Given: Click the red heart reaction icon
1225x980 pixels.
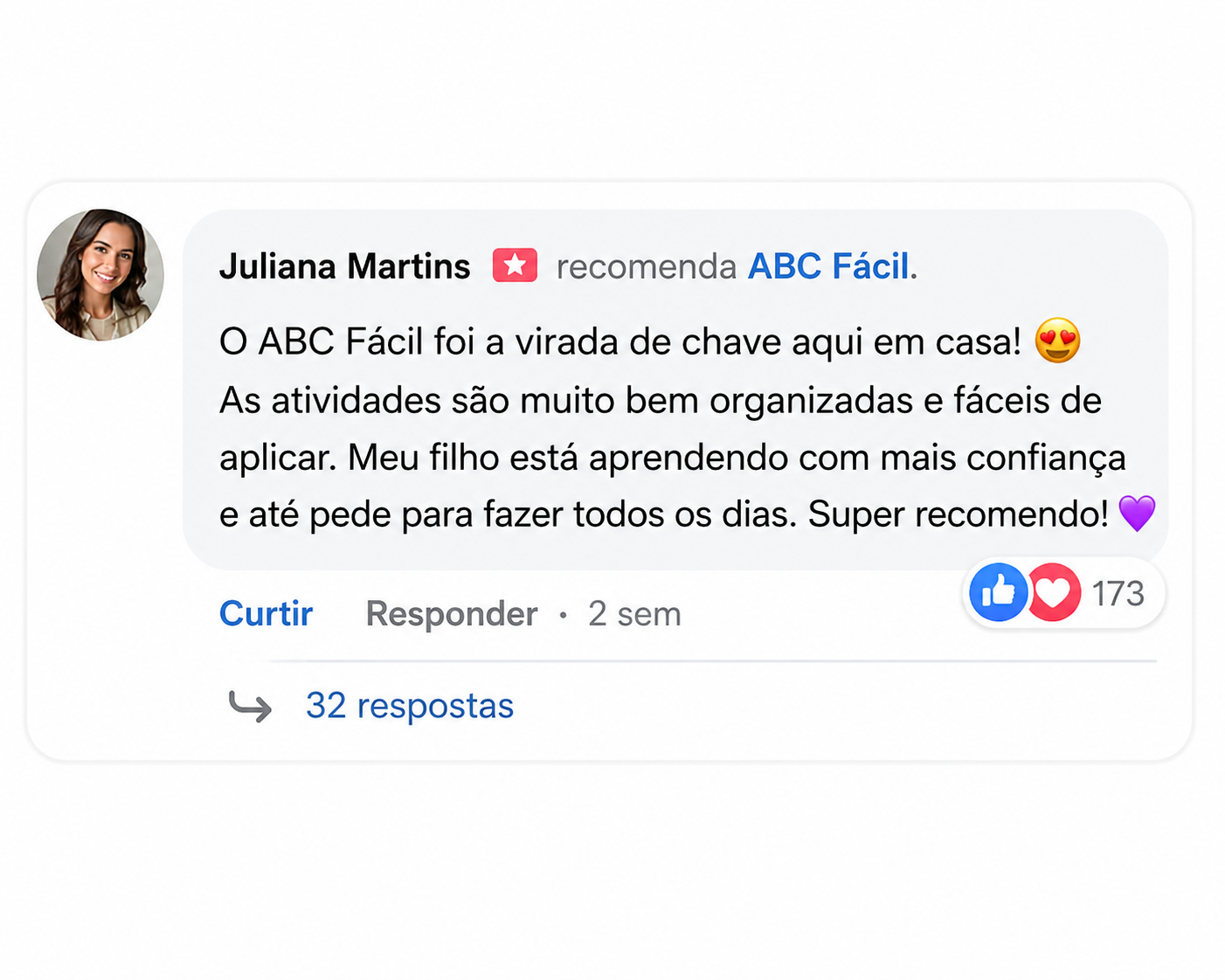Looking at the screenshot, I should tap(1053, 593).
